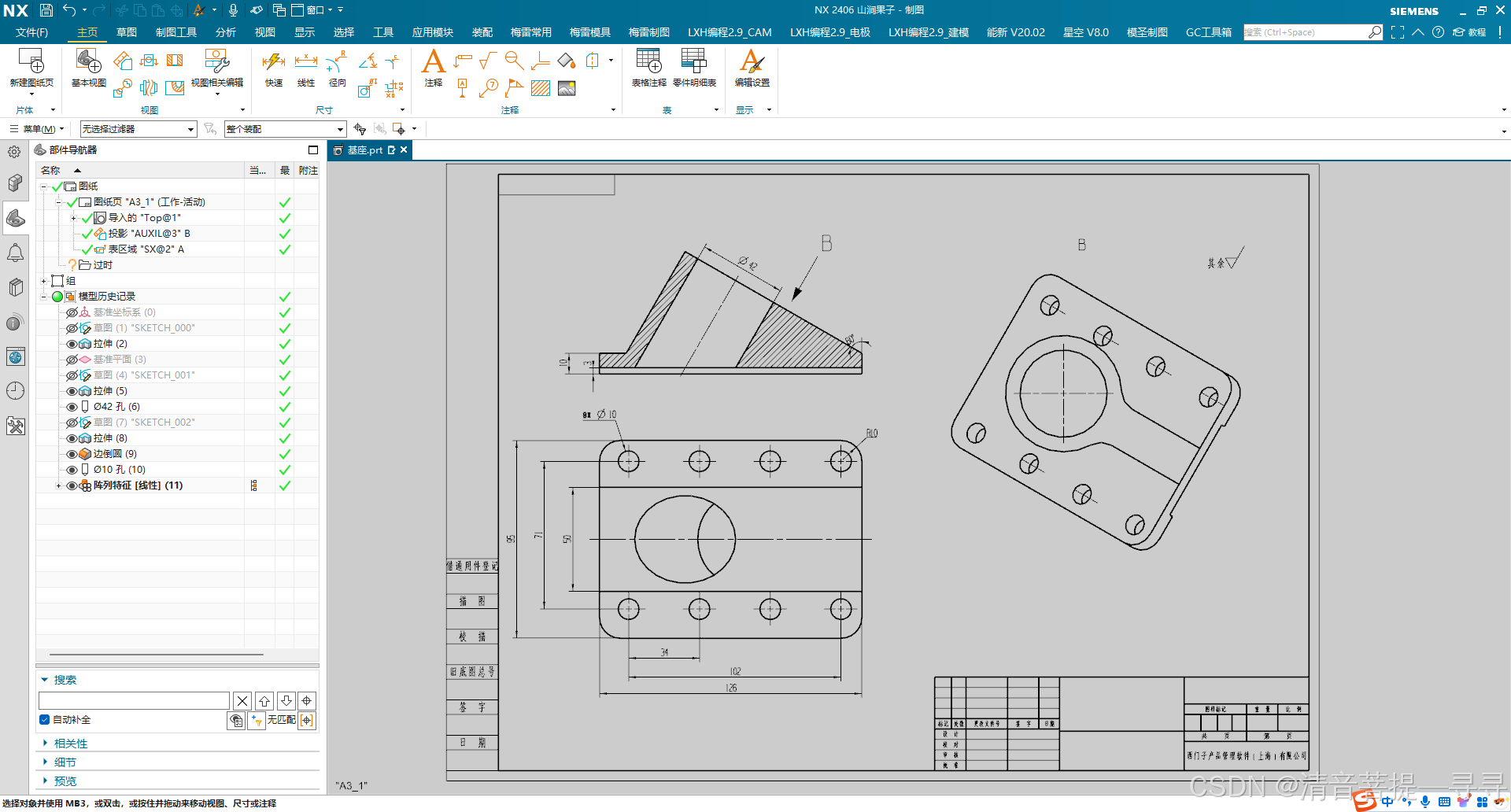Click the break-out section view icon

coord(175,88)
